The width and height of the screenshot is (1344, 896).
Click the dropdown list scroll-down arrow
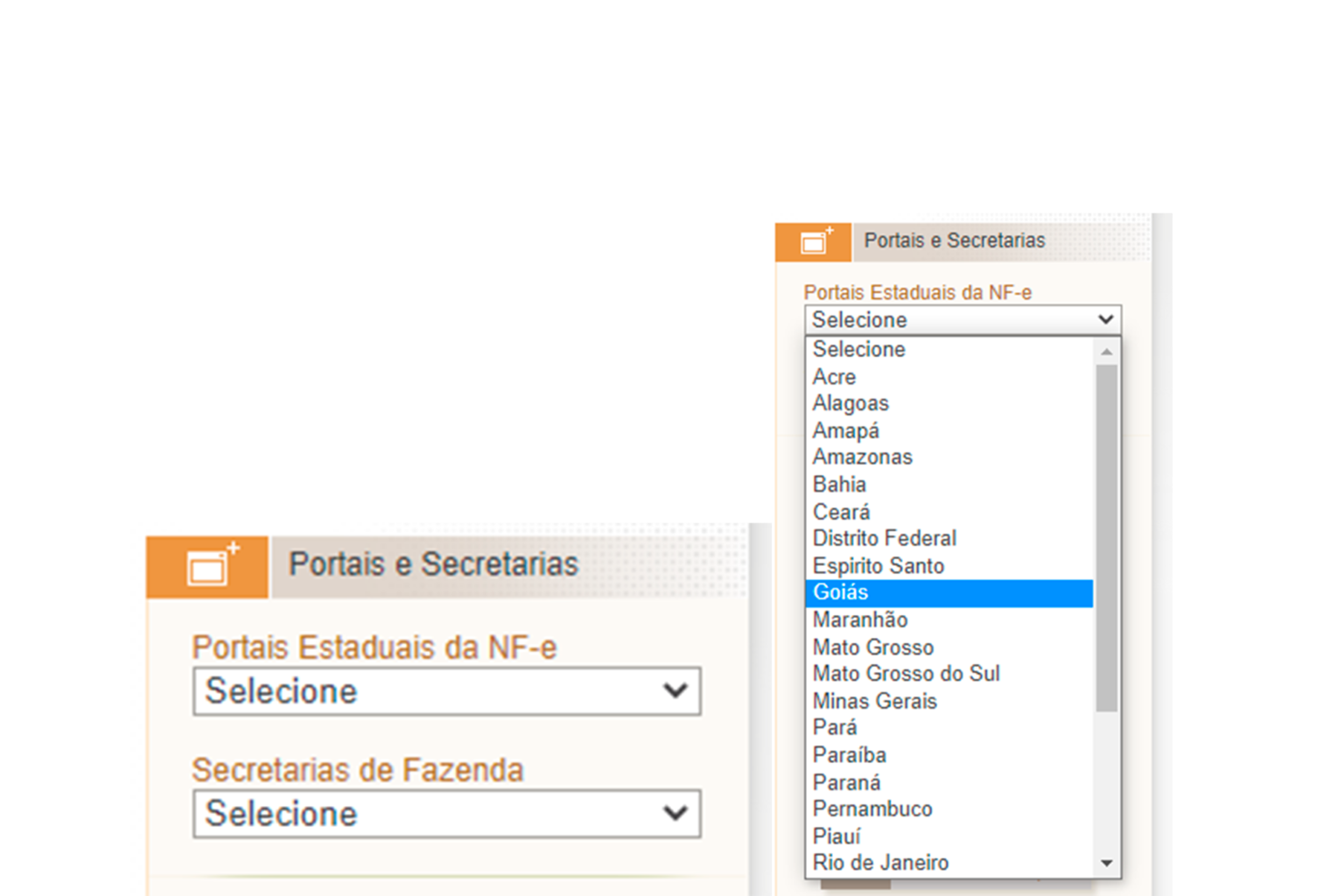click(x=1107, y=864)
